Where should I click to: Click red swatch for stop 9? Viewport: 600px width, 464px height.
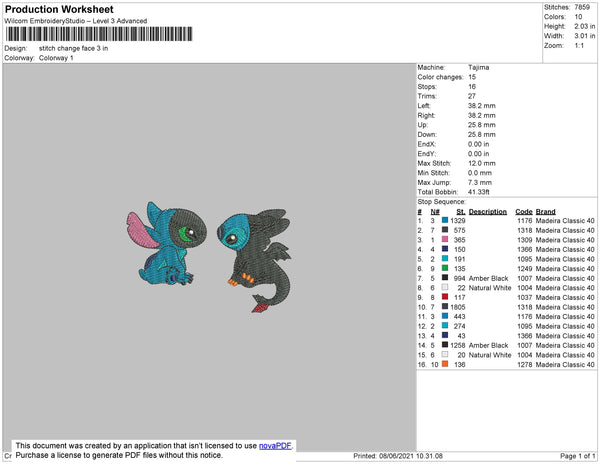[445, 297]
